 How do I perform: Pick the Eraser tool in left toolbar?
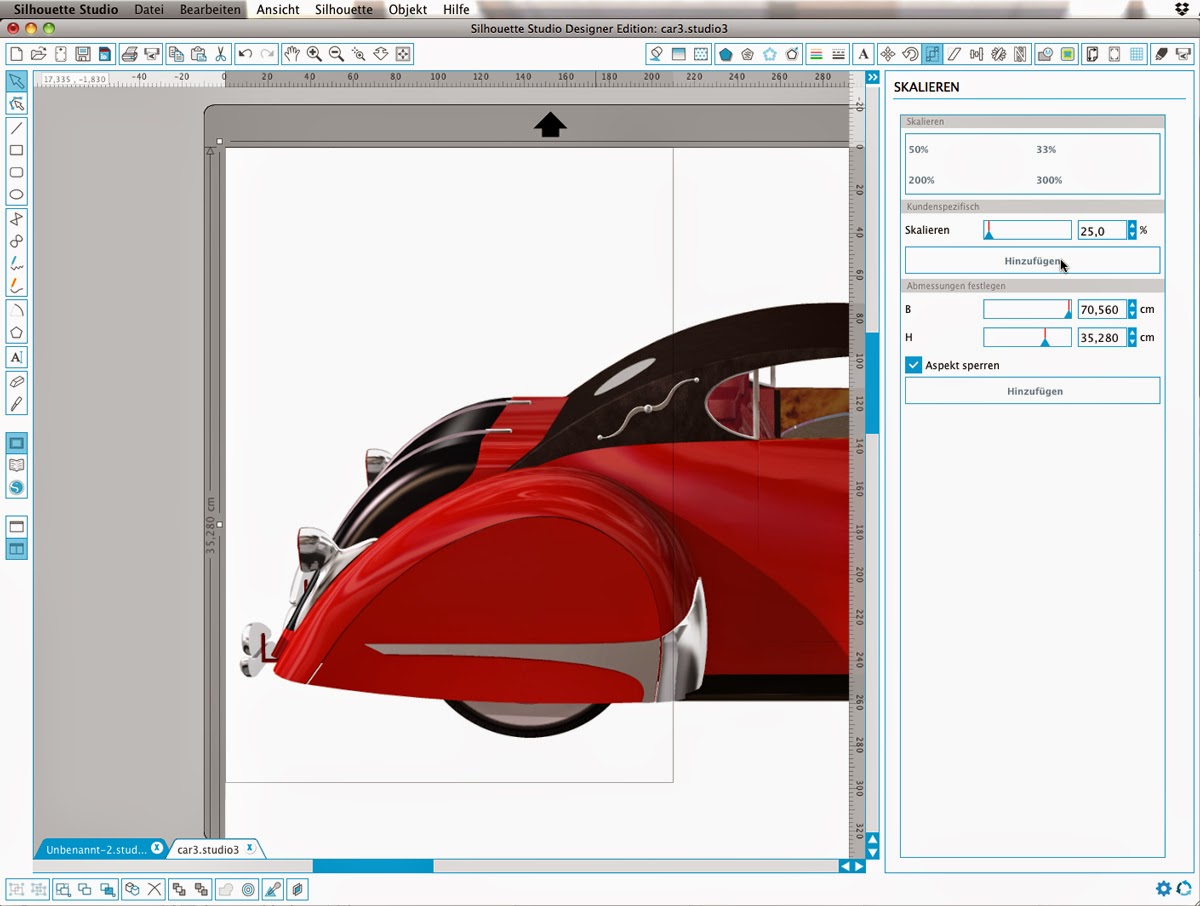[16, 382]
